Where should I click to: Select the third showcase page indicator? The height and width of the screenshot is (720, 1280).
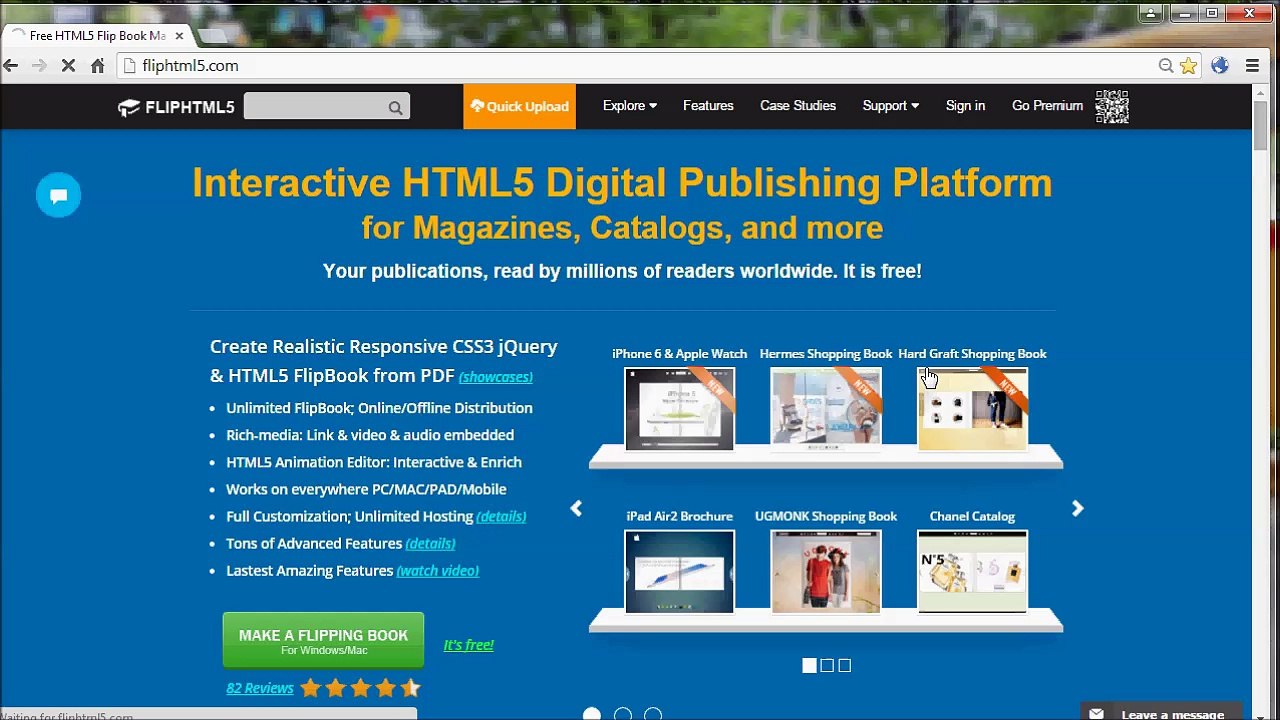tap(845, 666)
